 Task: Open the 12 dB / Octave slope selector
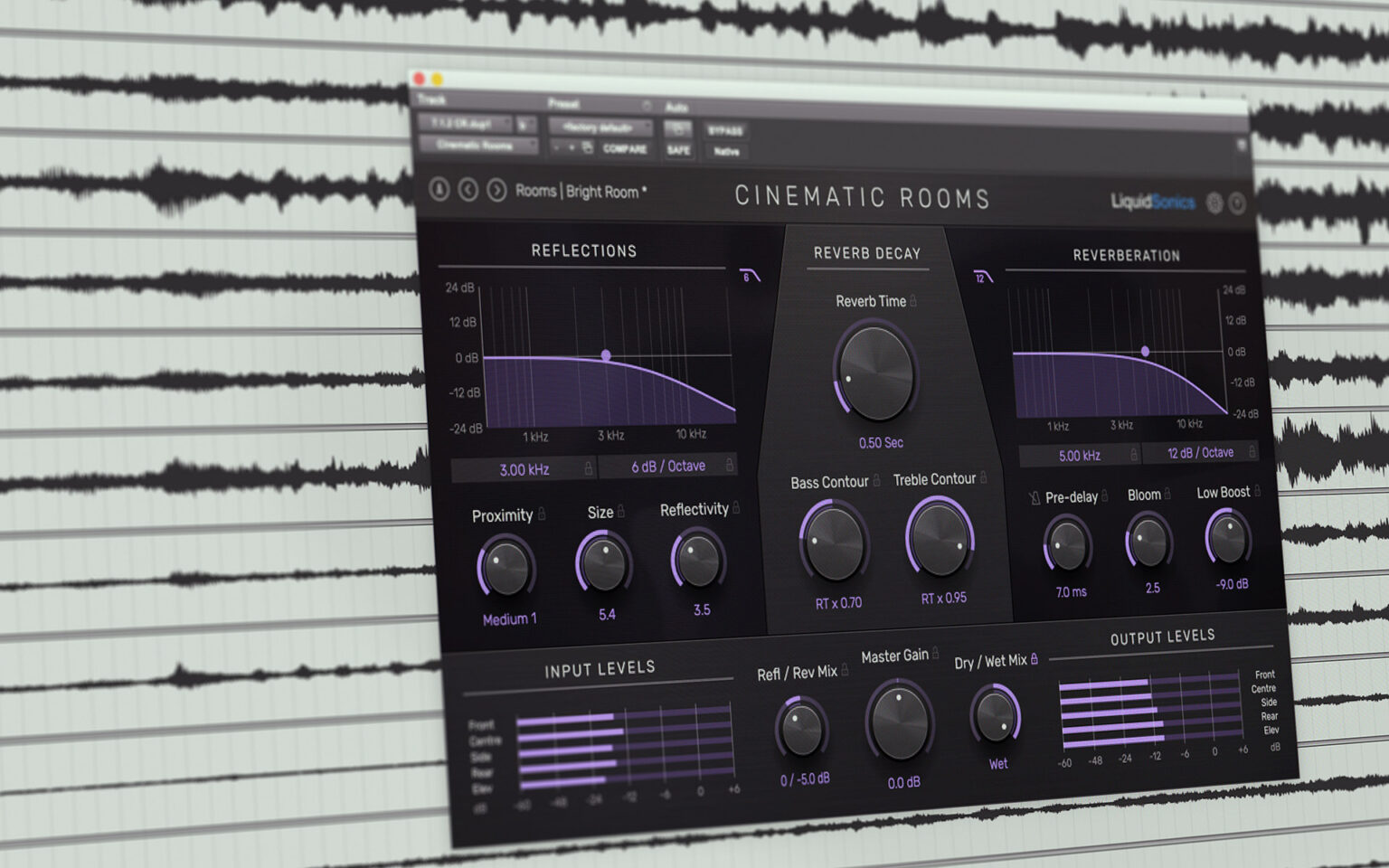coord(1200,452)
